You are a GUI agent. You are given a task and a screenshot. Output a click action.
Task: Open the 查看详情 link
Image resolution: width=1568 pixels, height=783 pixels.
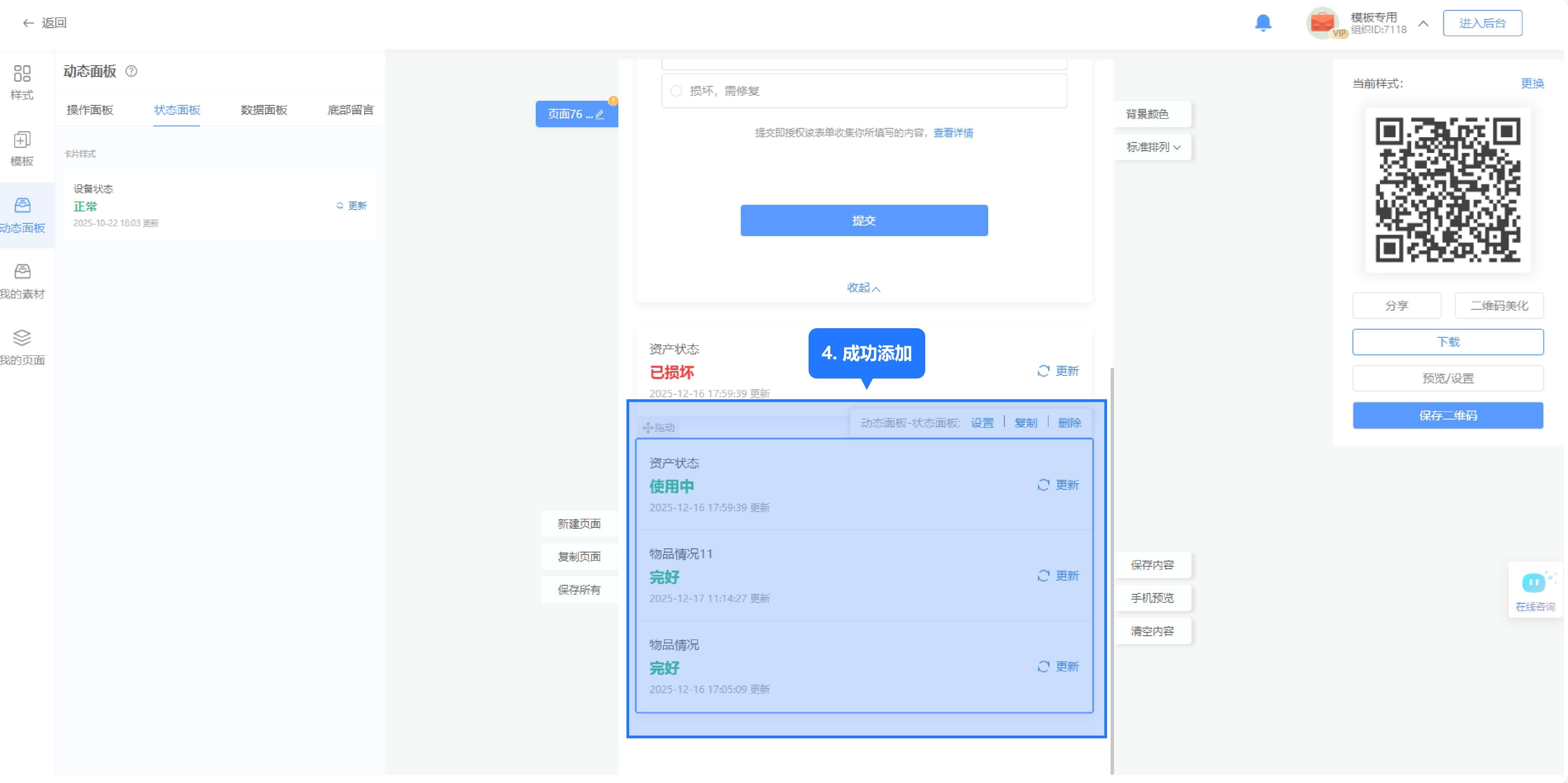(953, 133)
